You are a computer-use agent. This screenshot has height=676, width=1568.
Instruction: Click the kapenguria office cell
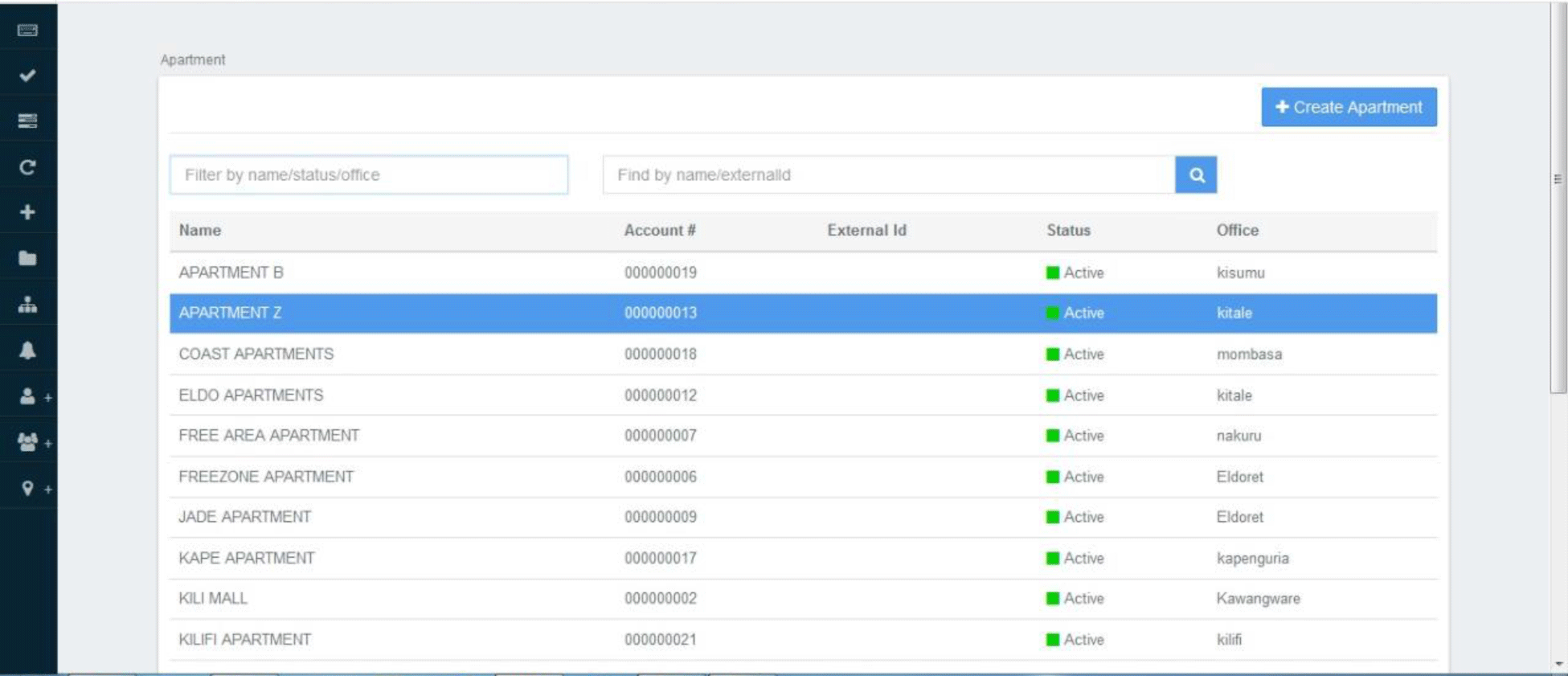point(1252,558)
